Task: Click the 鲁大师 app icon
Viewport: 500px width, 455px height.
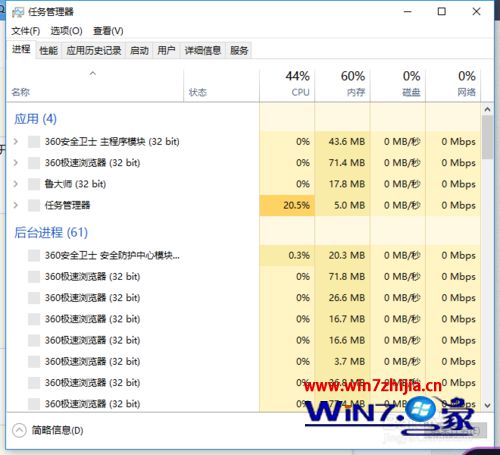Action: click(34, 184)
